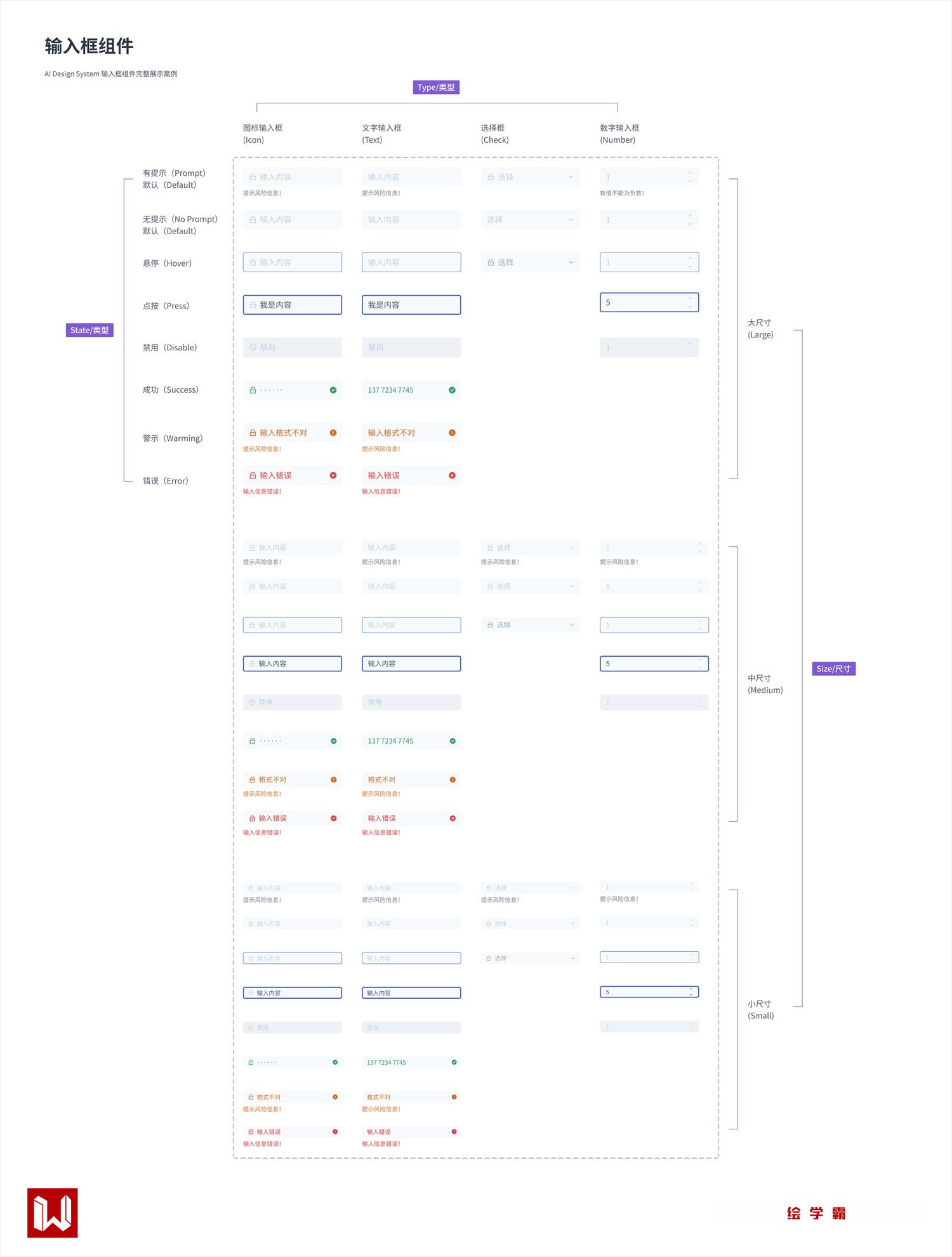Image resolution: width=952 pixels, height=1257 pixels.
Task: Select the purple Type/类型 tag
Action: tap(436, 88)
